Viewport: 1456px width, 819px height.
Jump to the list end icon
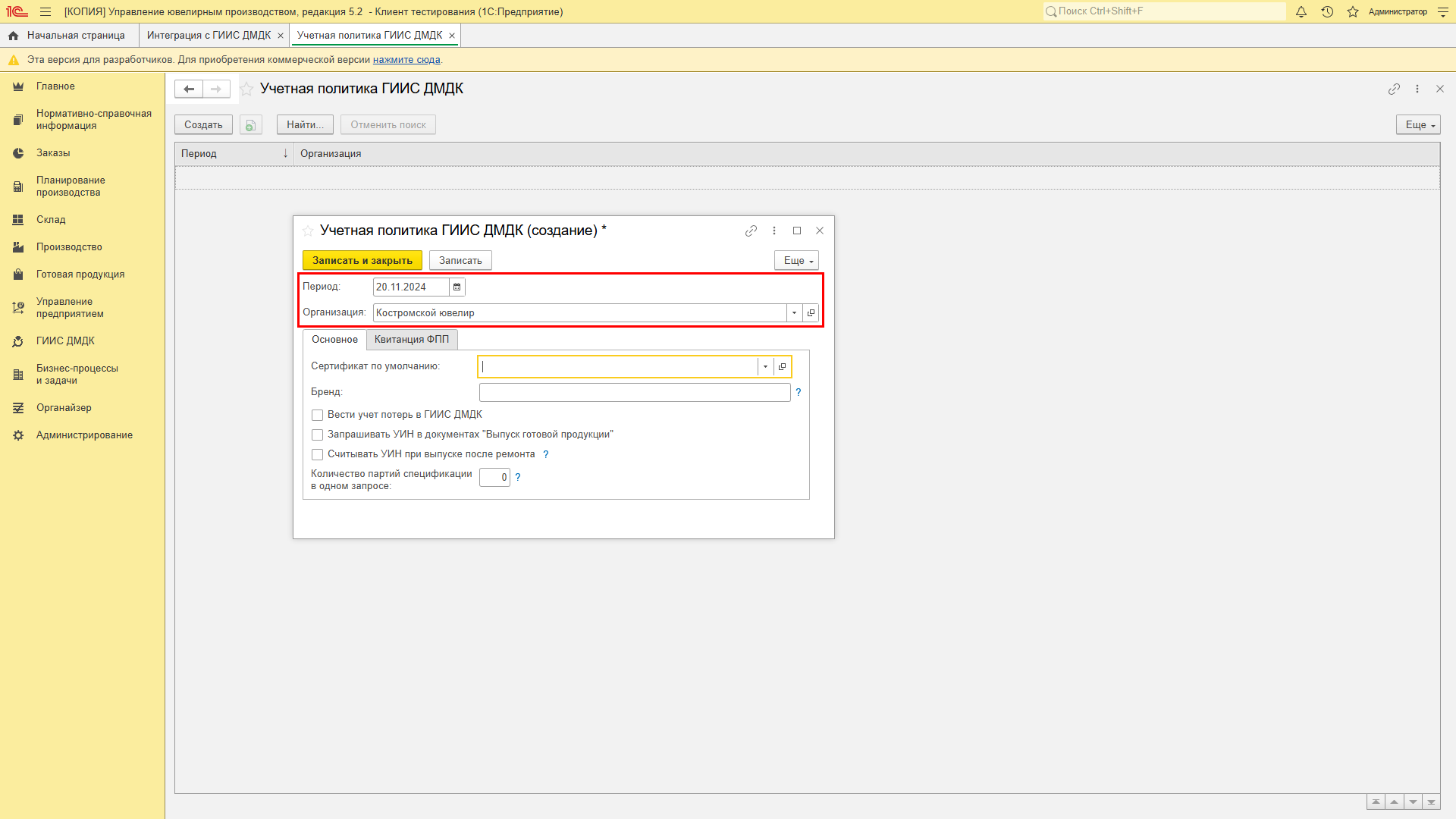pos(1431,802)
